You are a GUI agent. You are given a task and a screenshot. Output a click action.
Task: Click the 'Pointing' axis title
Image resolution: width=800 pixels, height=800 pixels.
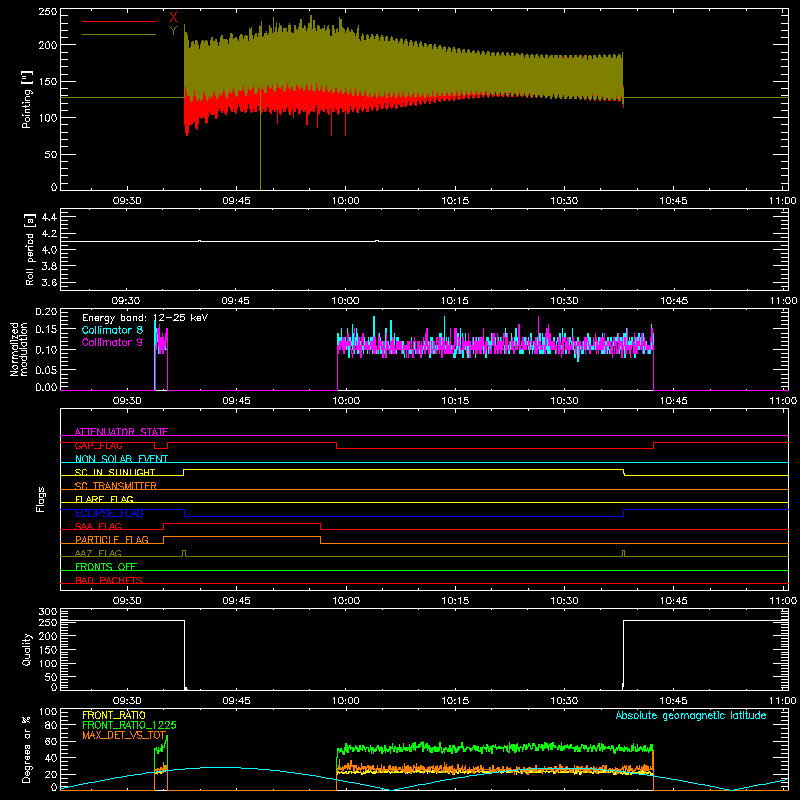[27, 100]
